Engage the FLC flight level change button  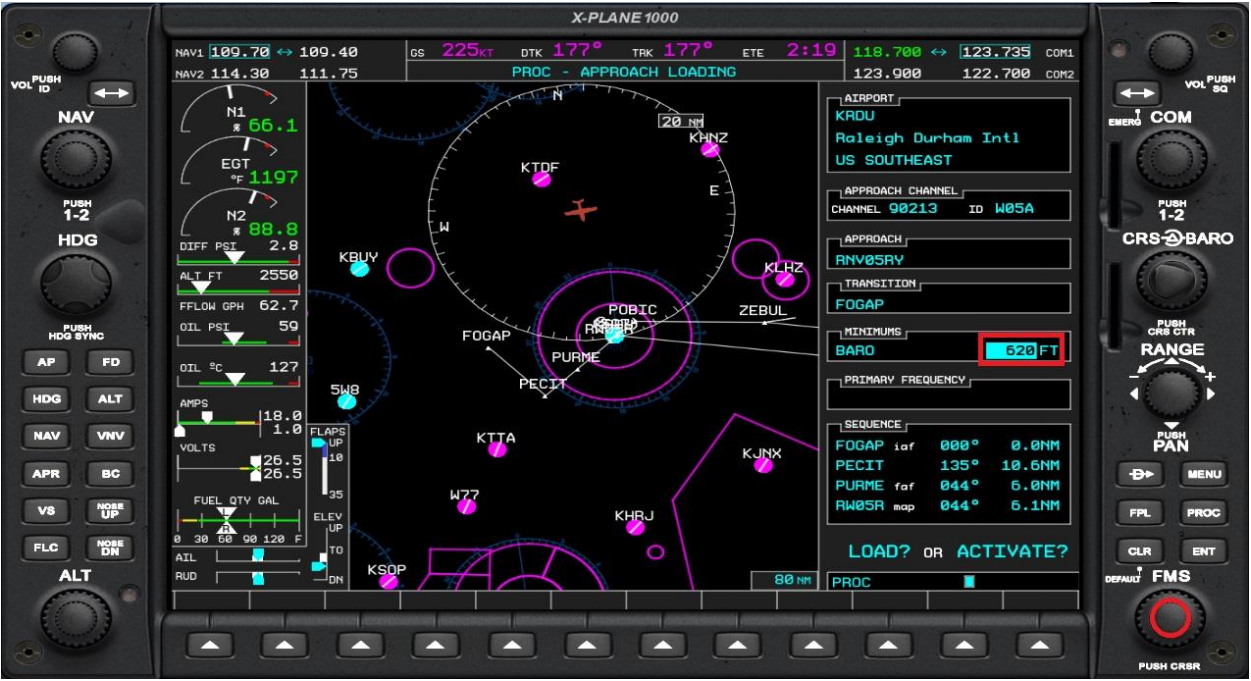coord(46,548)
